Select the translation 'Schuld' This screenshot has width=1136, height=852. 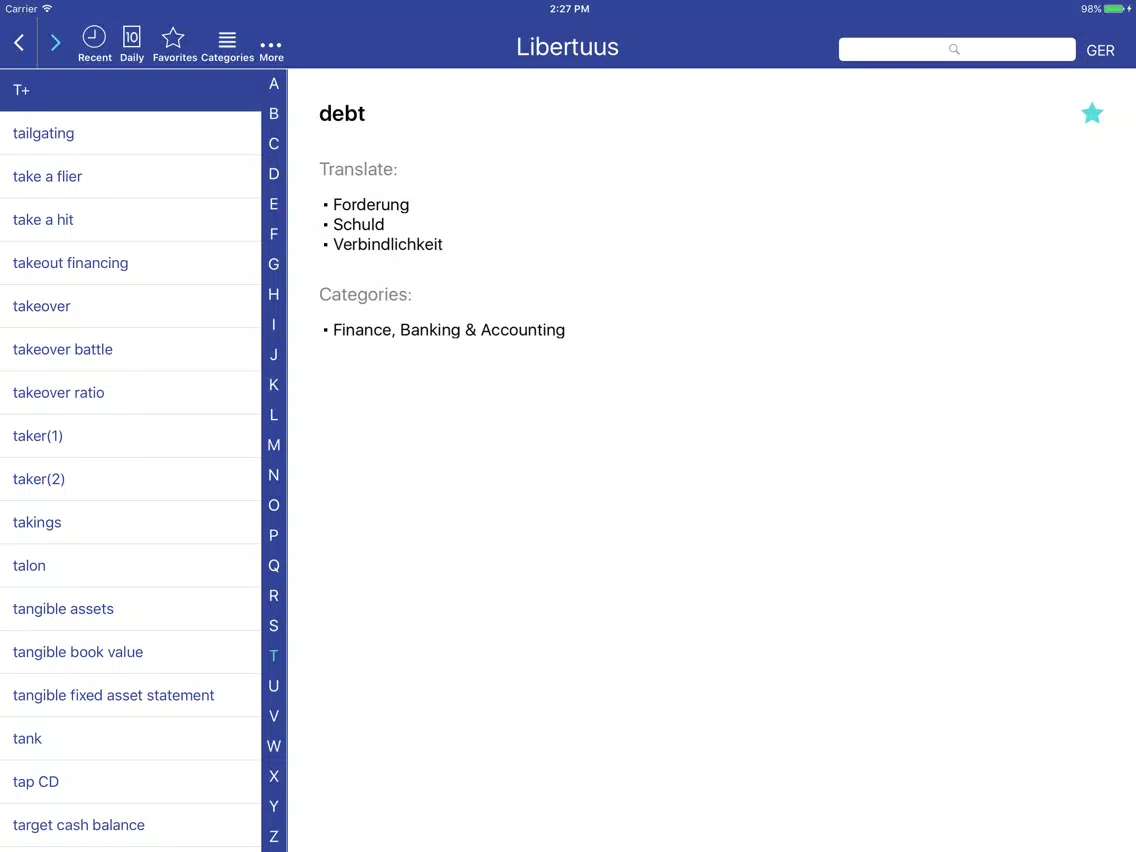[359, 225]
